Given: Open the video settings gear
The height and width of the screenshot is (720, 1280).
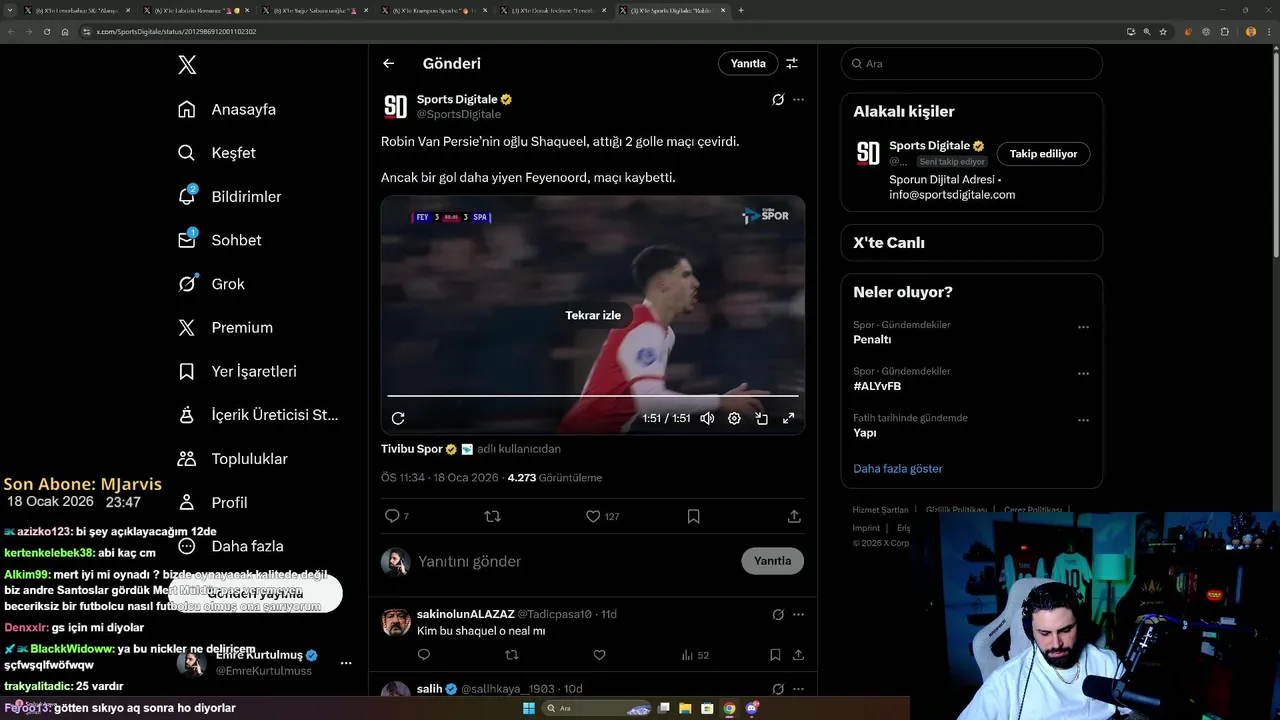Looking at the screenshot, I should pyautogui.click(x=734, y=419).
